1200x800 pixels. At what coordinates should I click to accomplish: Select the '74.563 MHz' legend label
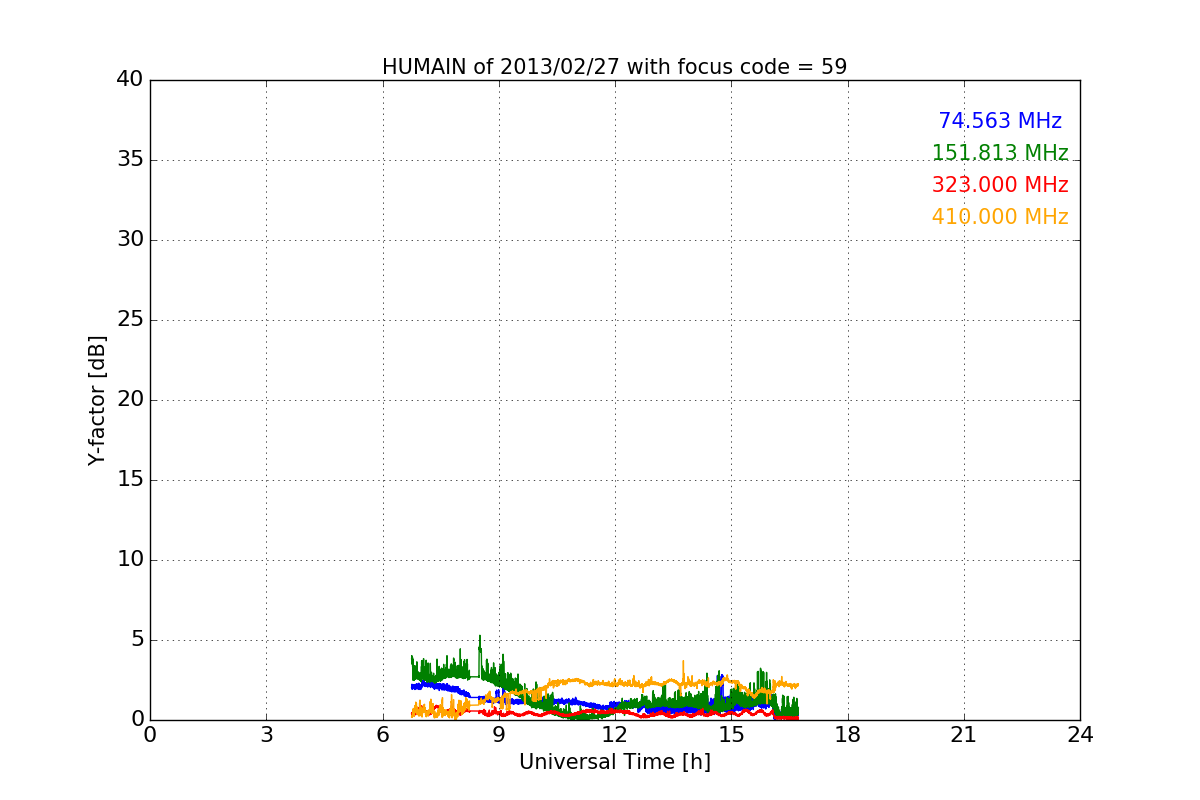pos(1000,121)
